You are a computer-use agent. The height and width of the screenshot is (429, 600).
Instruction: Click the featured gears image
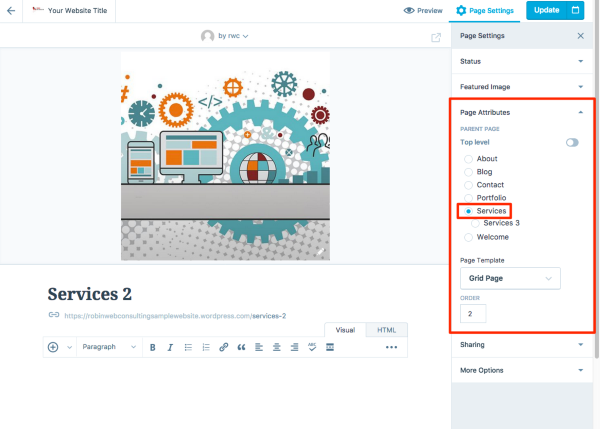click(x=225, y=155)
